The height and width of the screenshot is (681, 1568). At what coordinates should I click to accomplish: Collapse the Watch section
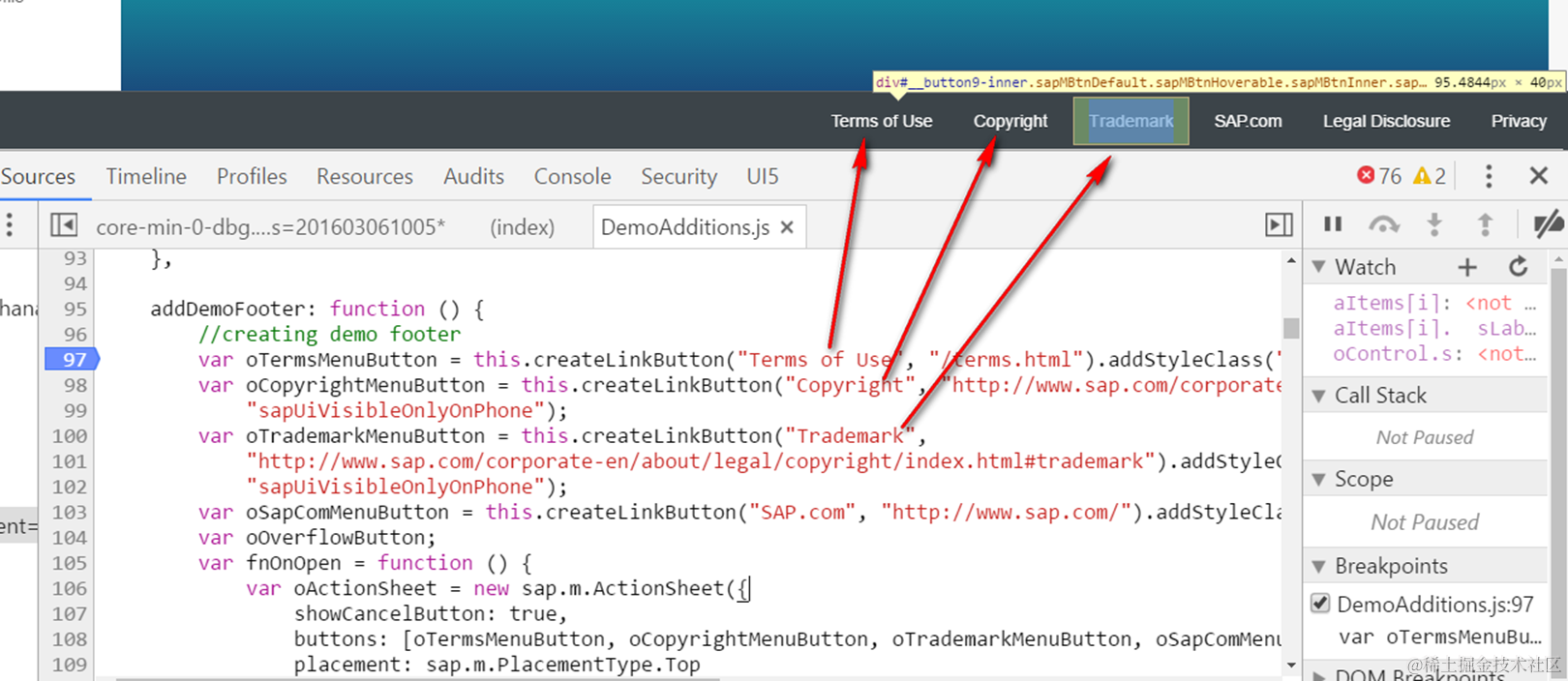[1319, 267]
